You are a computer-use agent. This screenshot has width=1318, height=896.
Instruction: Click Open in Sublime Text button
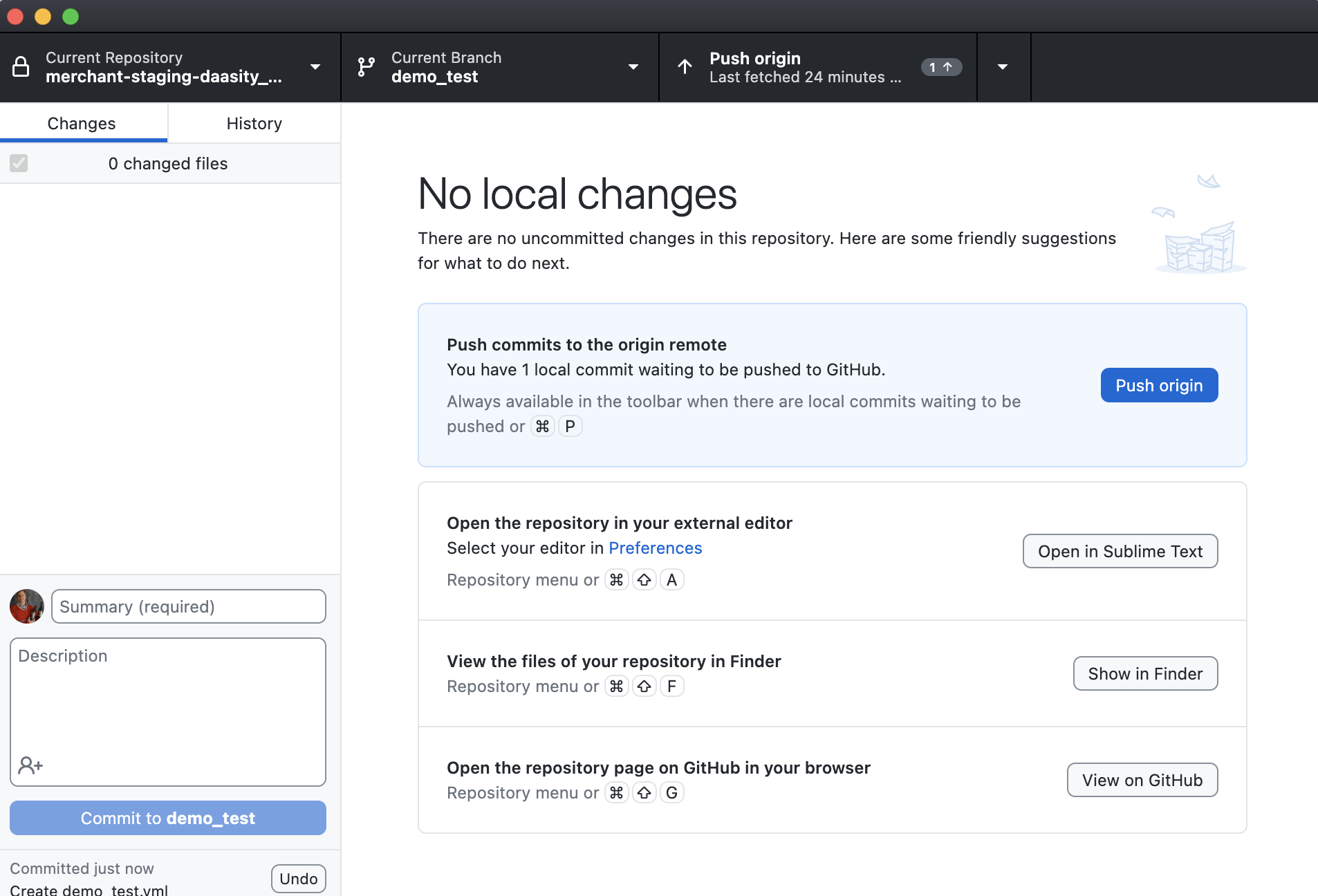point(1120,551)
